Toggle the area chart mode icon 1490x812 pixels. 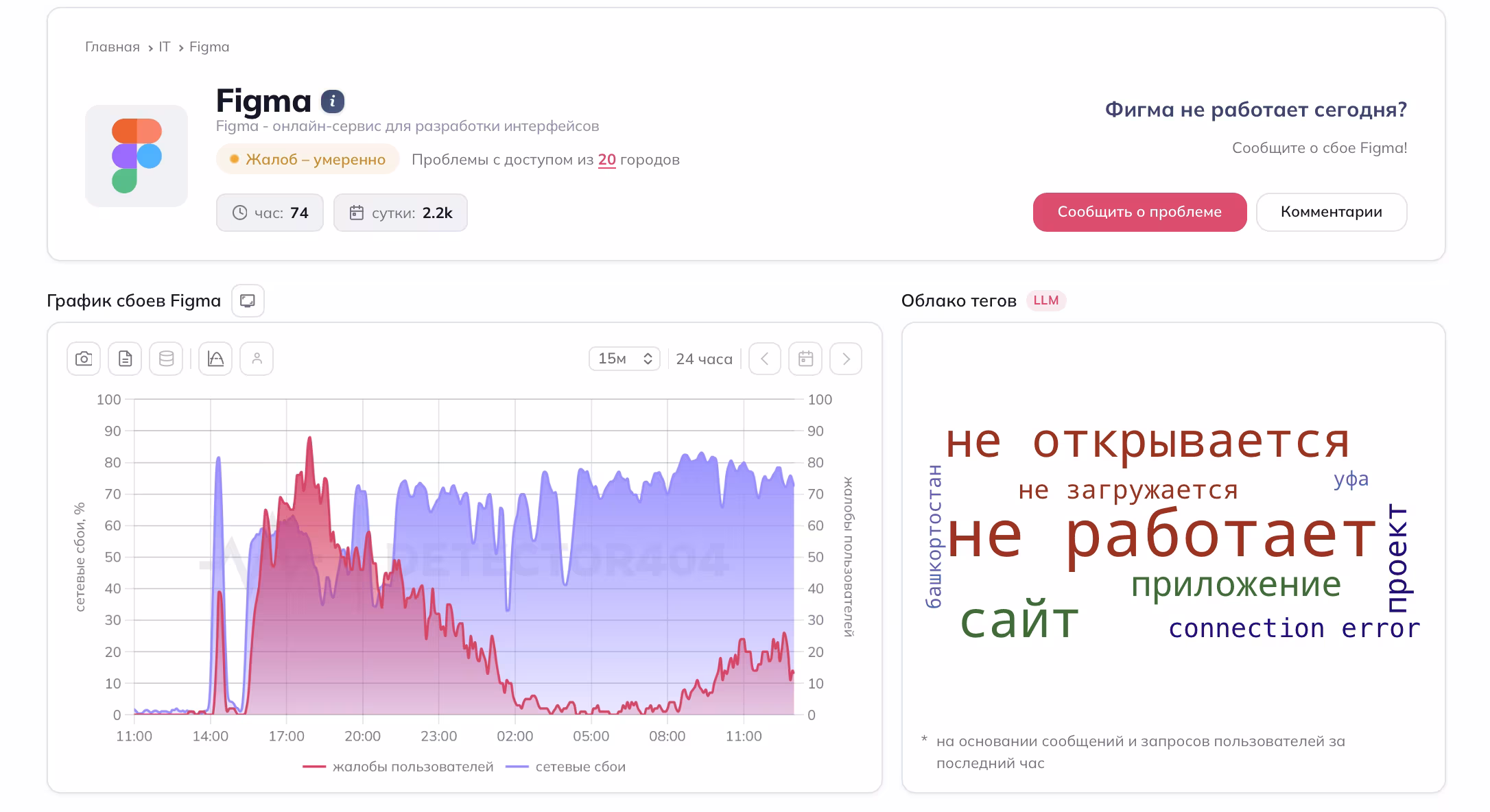[x=215, y=359]
